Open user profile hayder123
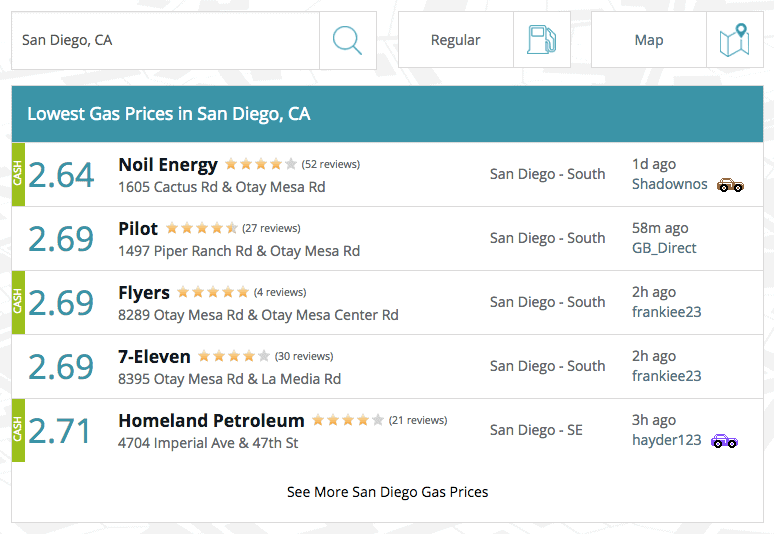The image size is (774, 534). click(666, 440)
